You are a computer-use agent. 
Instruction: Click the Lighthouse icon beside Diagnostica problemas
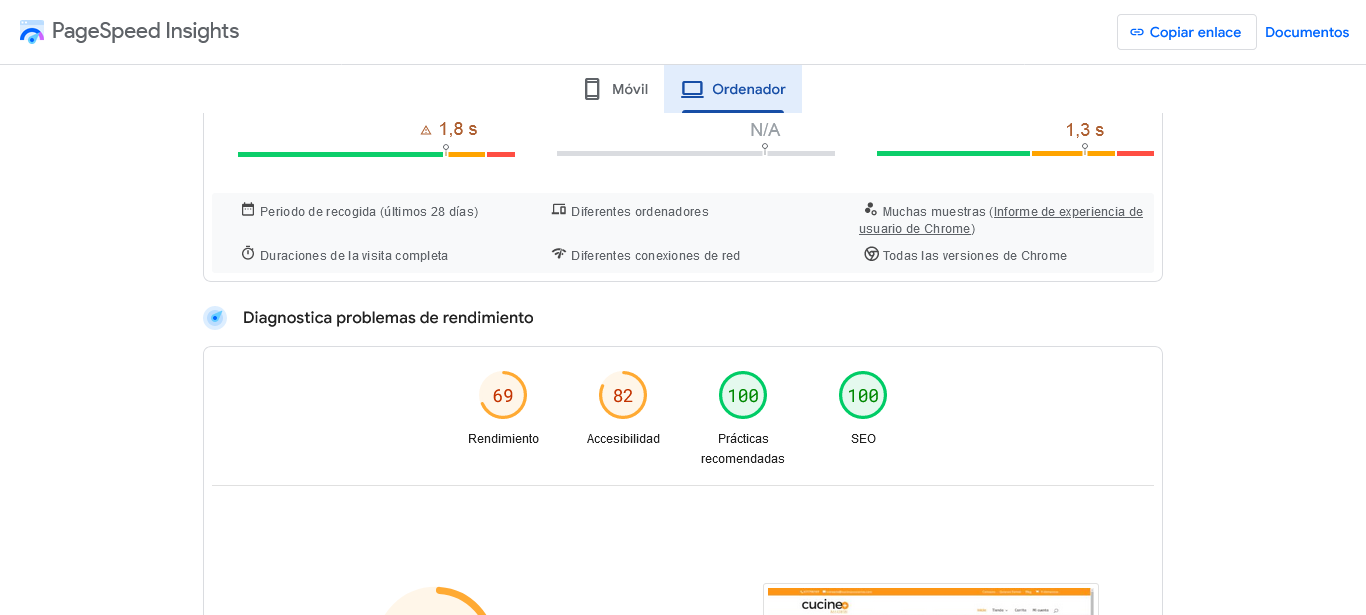[215, 318]
